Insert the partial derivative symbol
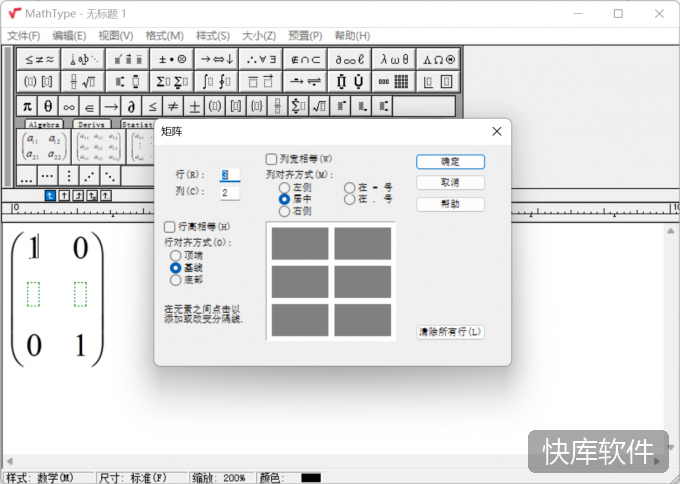 131,106
